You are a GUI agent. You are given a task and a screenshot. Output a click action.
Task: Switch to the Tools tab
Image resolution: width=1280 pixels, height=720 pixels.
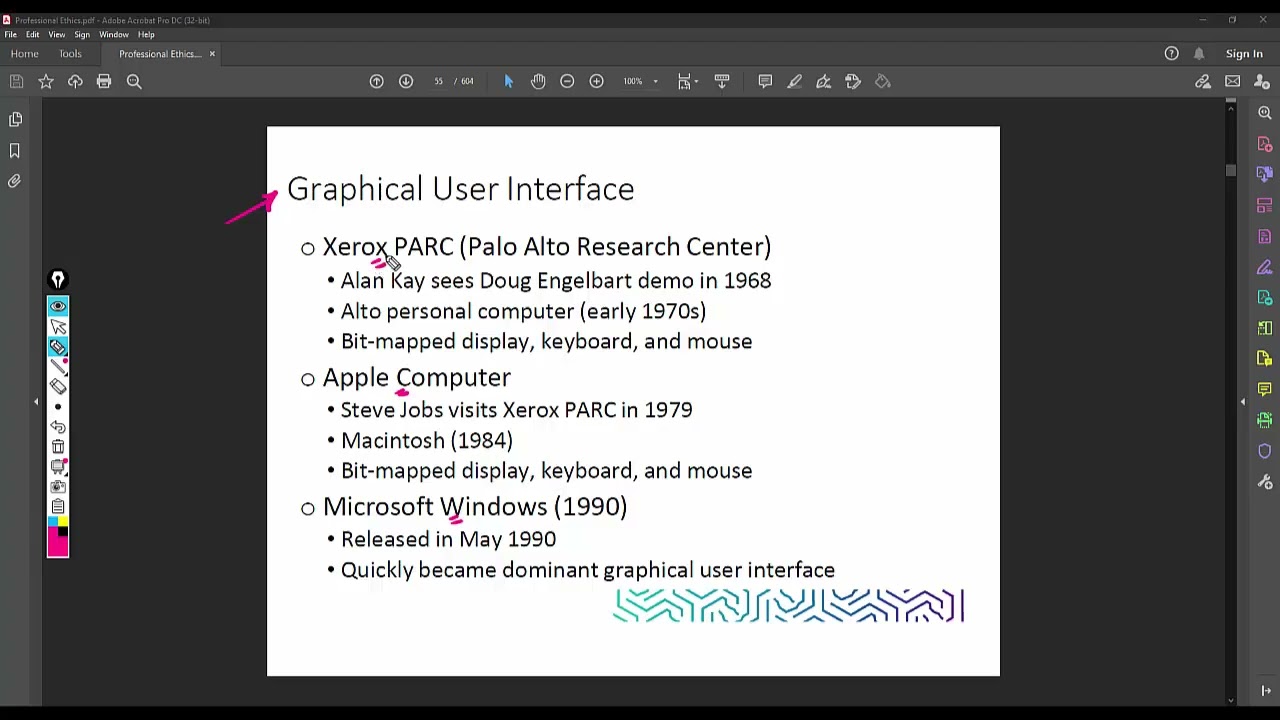coord(70,54)
